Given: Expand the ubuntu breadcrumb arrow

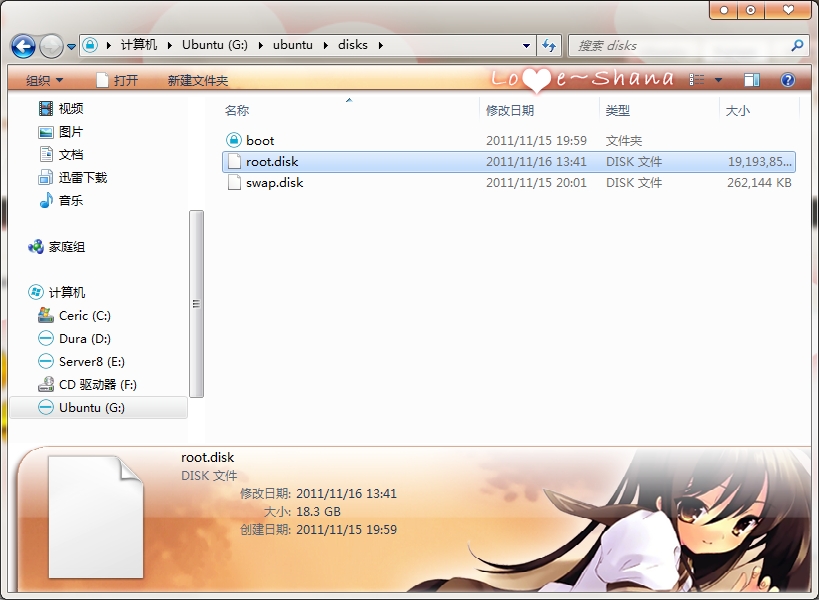Looking at the screenshot, I should coord(326,45).
